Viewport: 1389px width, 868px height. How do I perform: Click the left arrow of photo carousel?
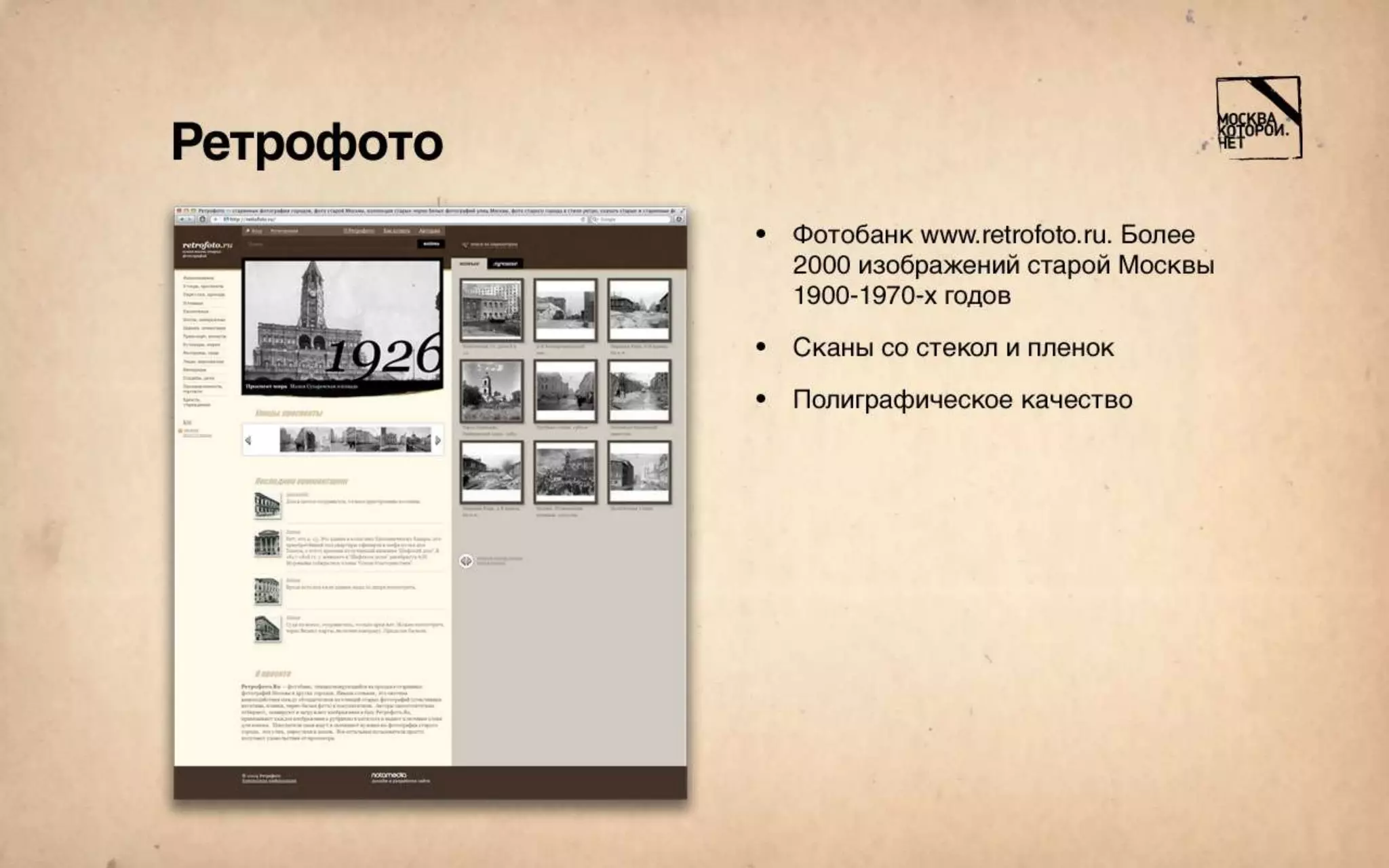(x=248, y=440)
